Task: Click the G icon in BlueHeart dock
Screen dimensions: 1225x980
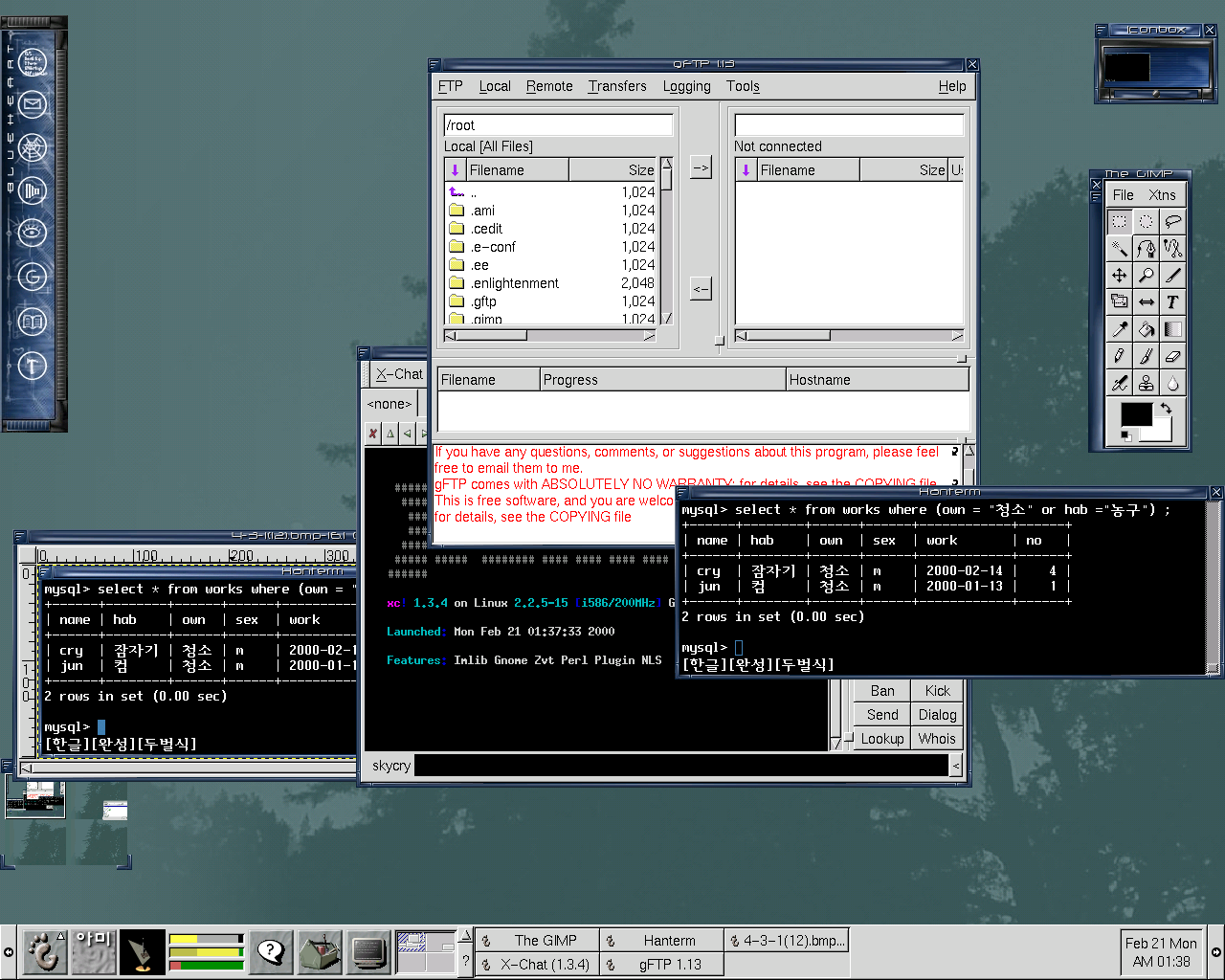Action: (x=33, y=278)
